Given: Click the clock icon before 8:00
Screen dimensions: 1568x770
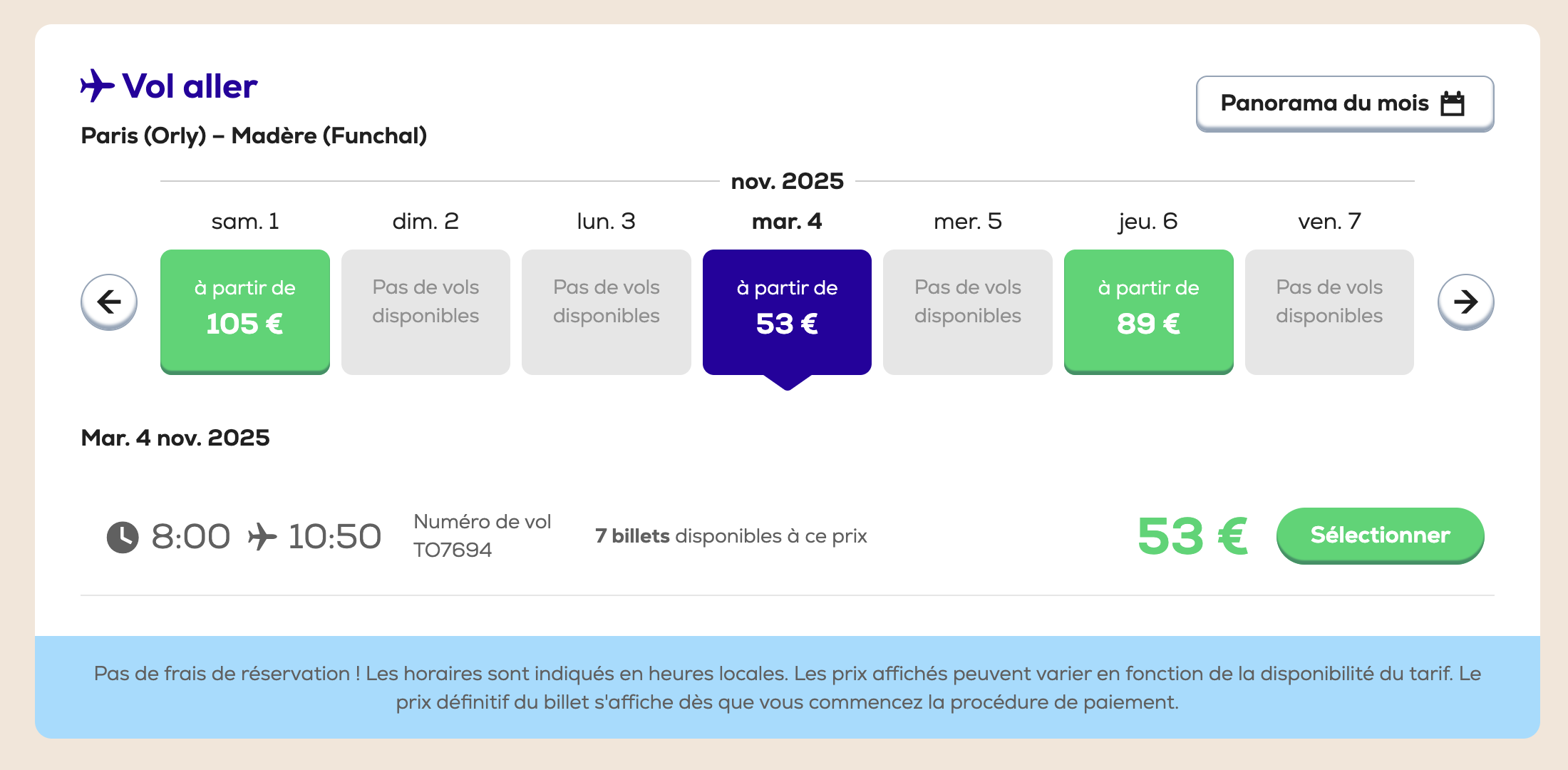Looking at the screenshot, I should coord(123,537).
